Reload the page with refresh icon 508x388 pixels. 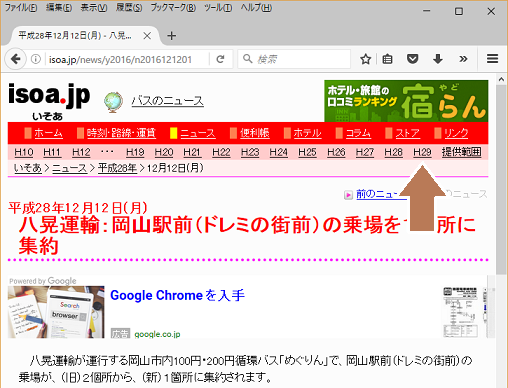point(220,59)
